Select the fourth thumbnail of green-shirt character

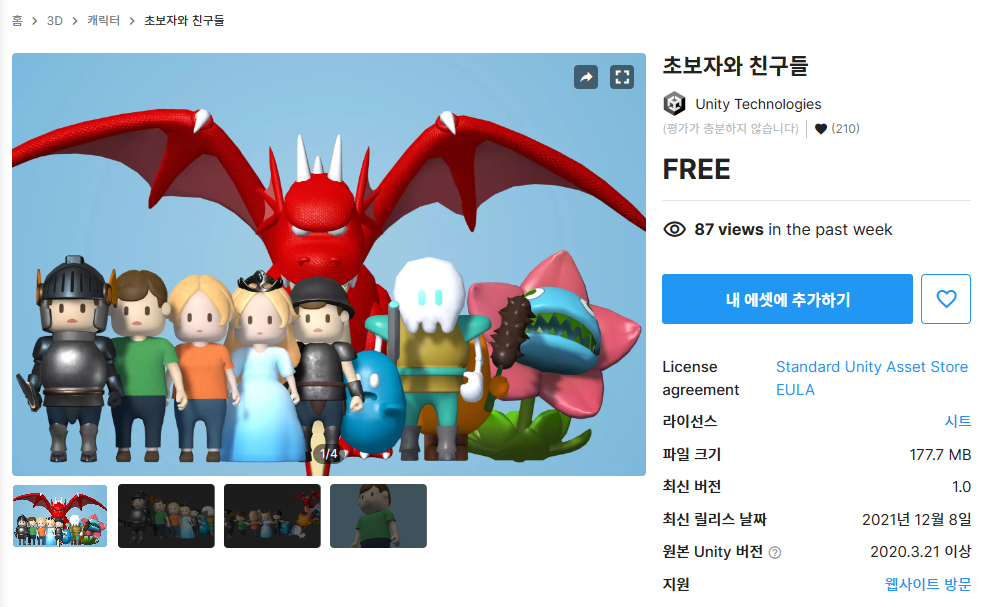(378, 516)
